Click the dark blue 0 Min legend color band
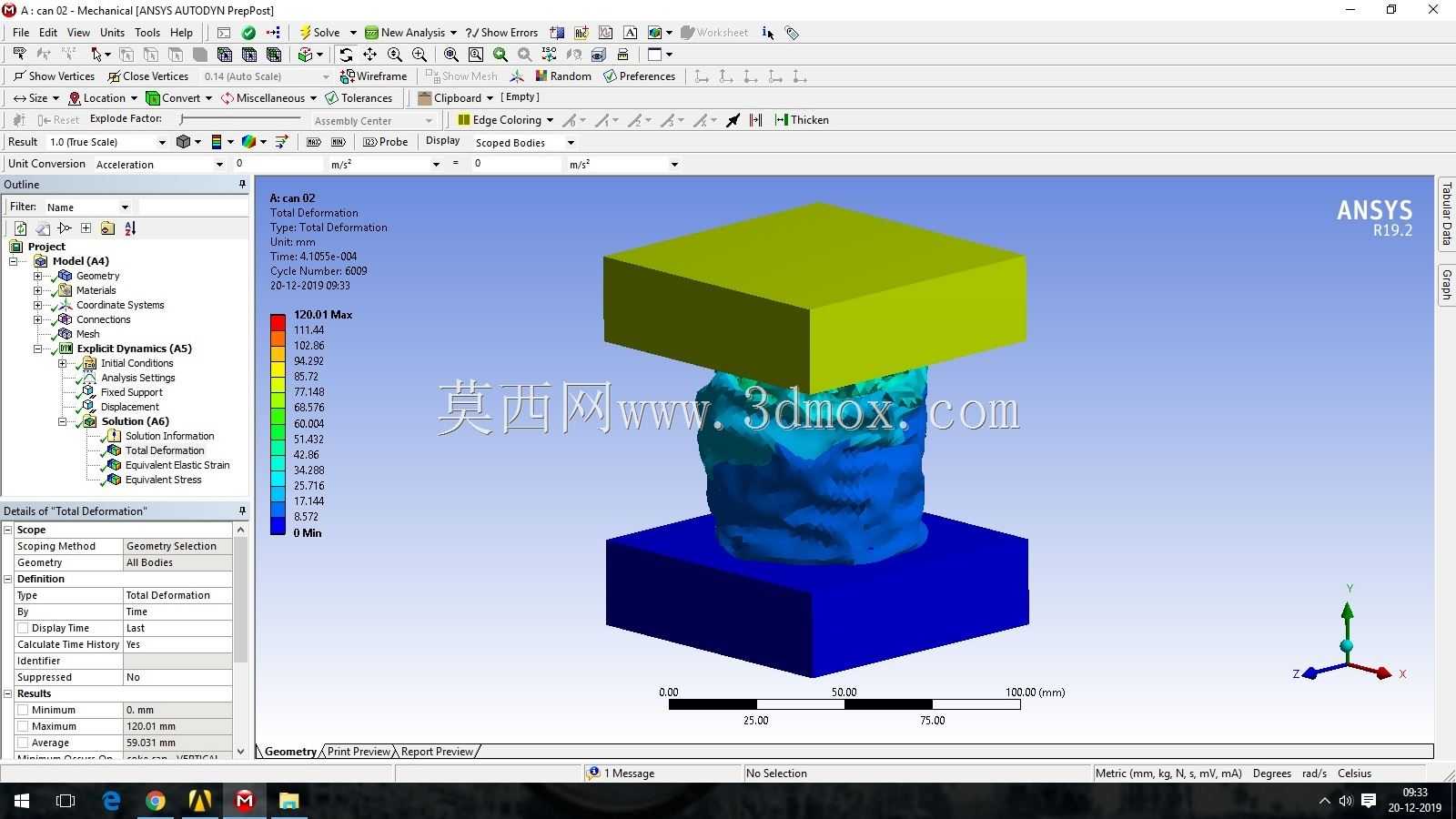Screen dimensions: 1456x819 tap(278, 527)
